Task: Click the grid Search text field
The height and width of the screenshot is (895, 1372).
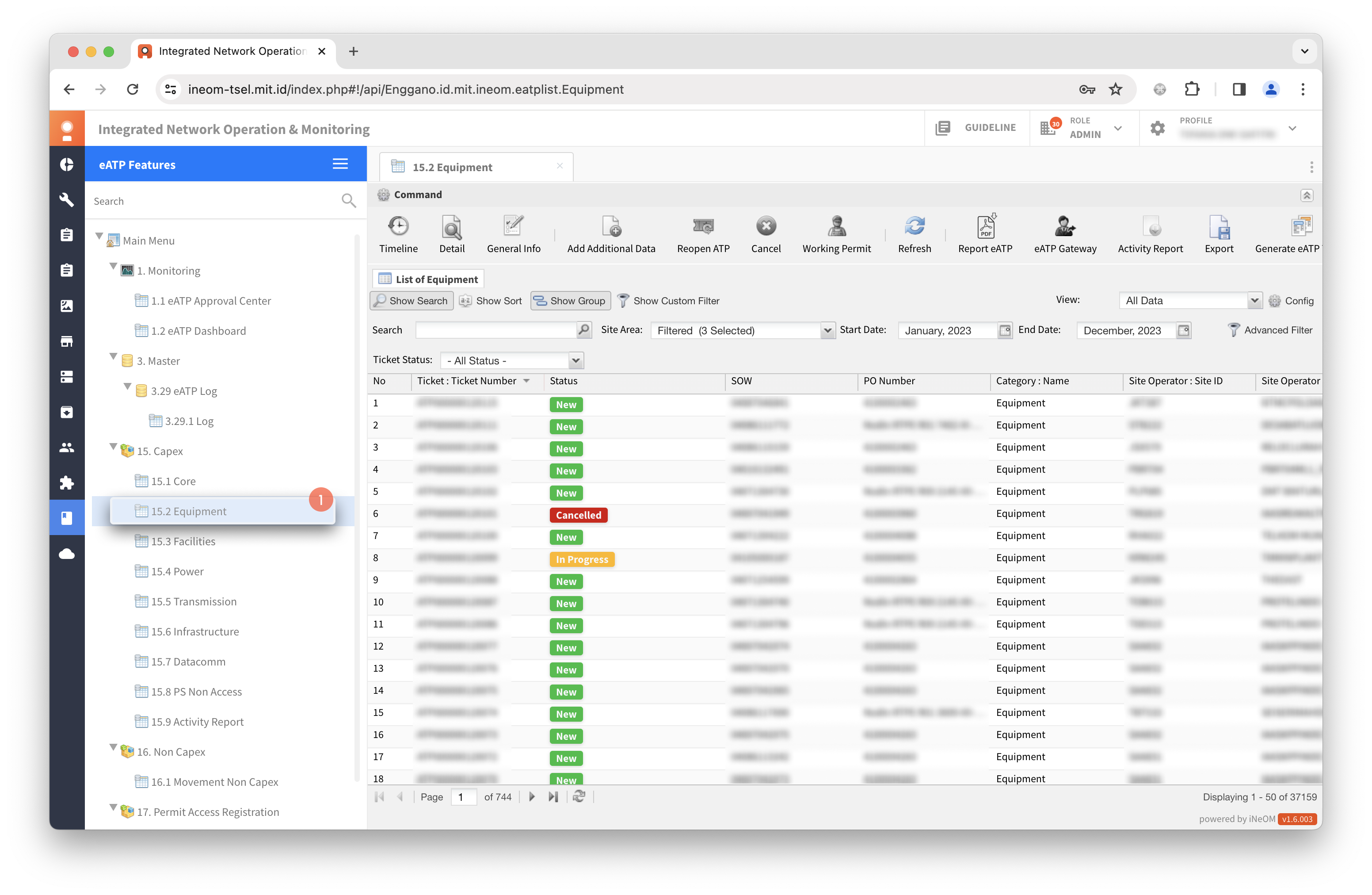Action: pyautogui.click(x=496, y=330)
